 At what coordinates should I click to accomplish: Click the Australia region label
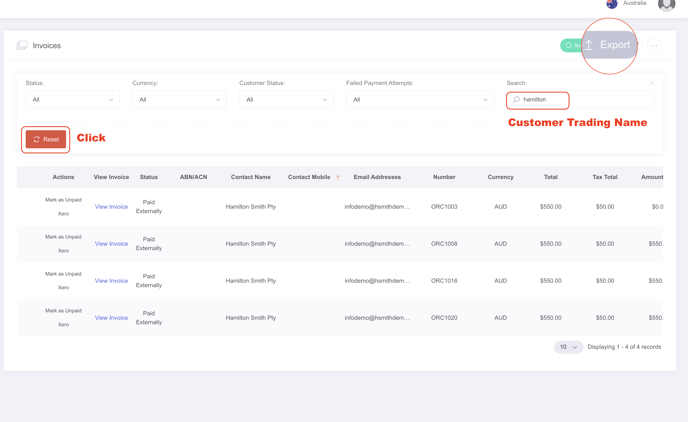[634, 3]
